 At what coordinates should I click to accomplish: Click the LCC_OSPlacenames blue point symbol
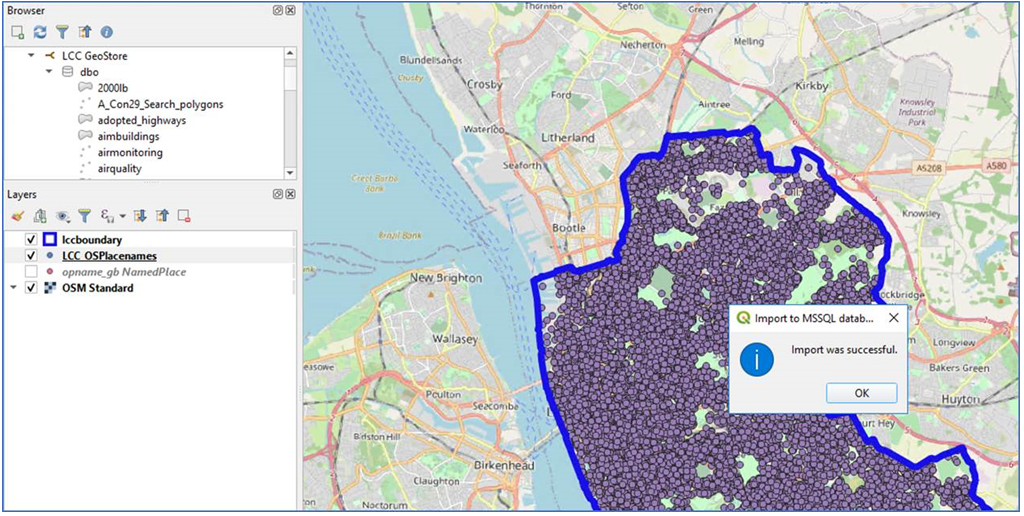point(50,255)
